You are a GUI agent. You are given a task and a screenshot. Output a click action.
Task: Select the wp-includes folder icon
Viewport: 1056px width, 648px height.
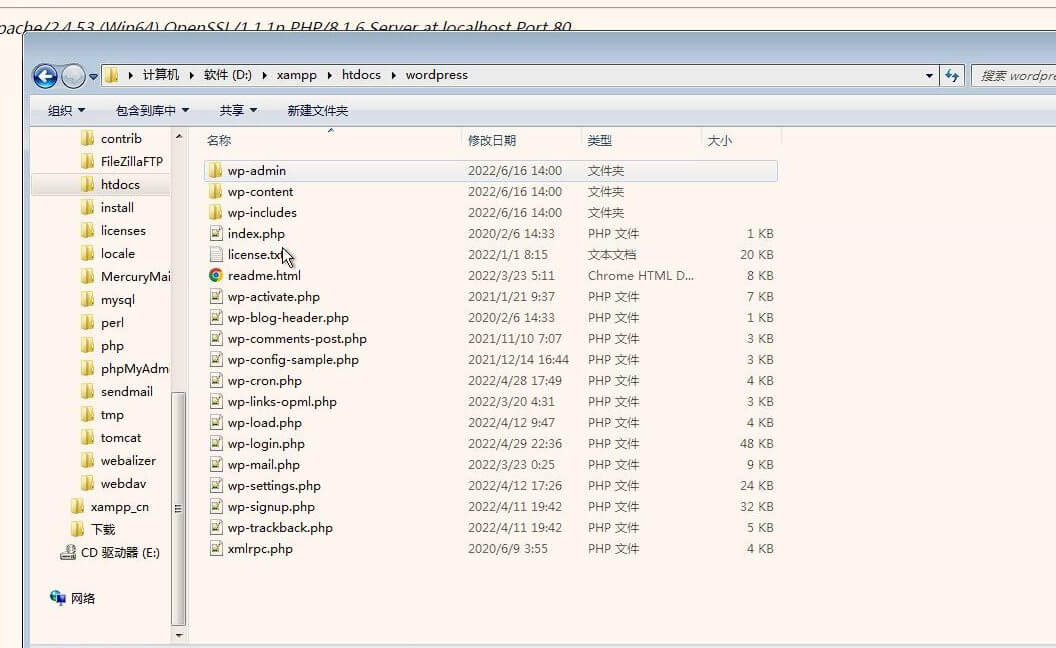pos(216,212)
